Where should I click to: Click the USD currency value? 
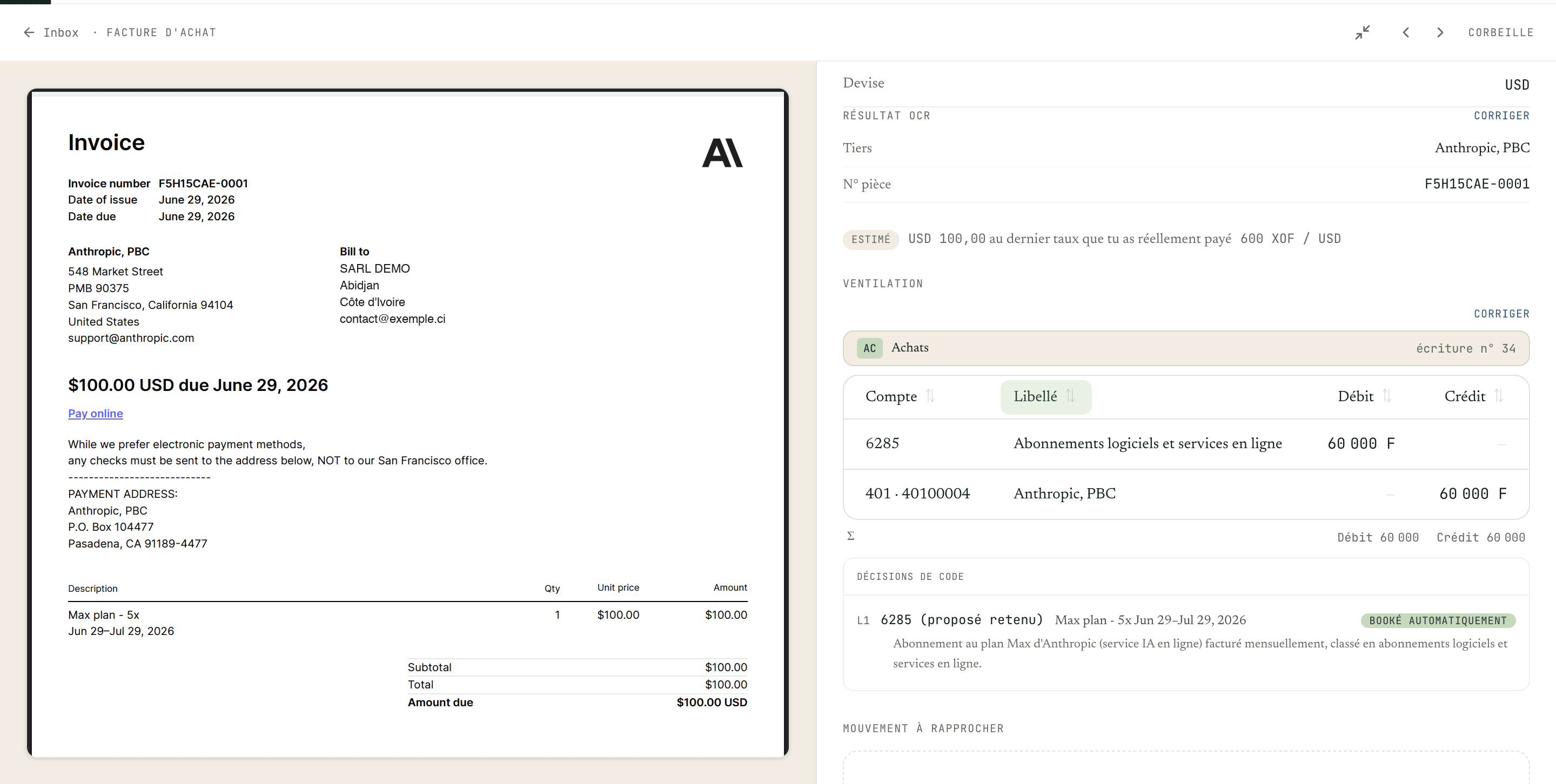pos(1517,85)
